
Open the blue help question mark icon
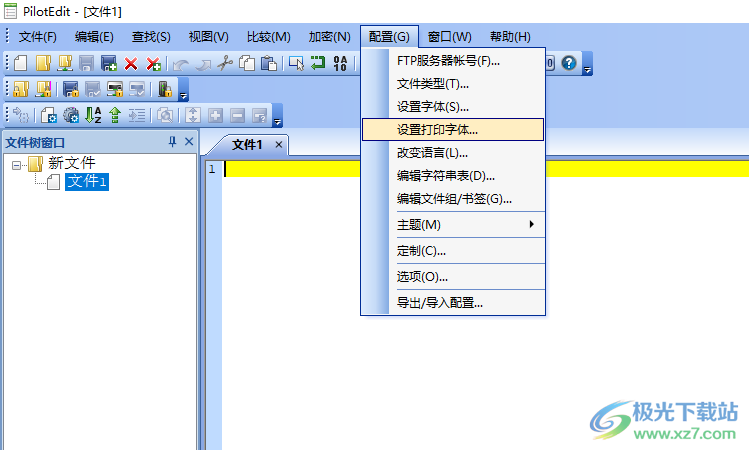click(568, 63)
